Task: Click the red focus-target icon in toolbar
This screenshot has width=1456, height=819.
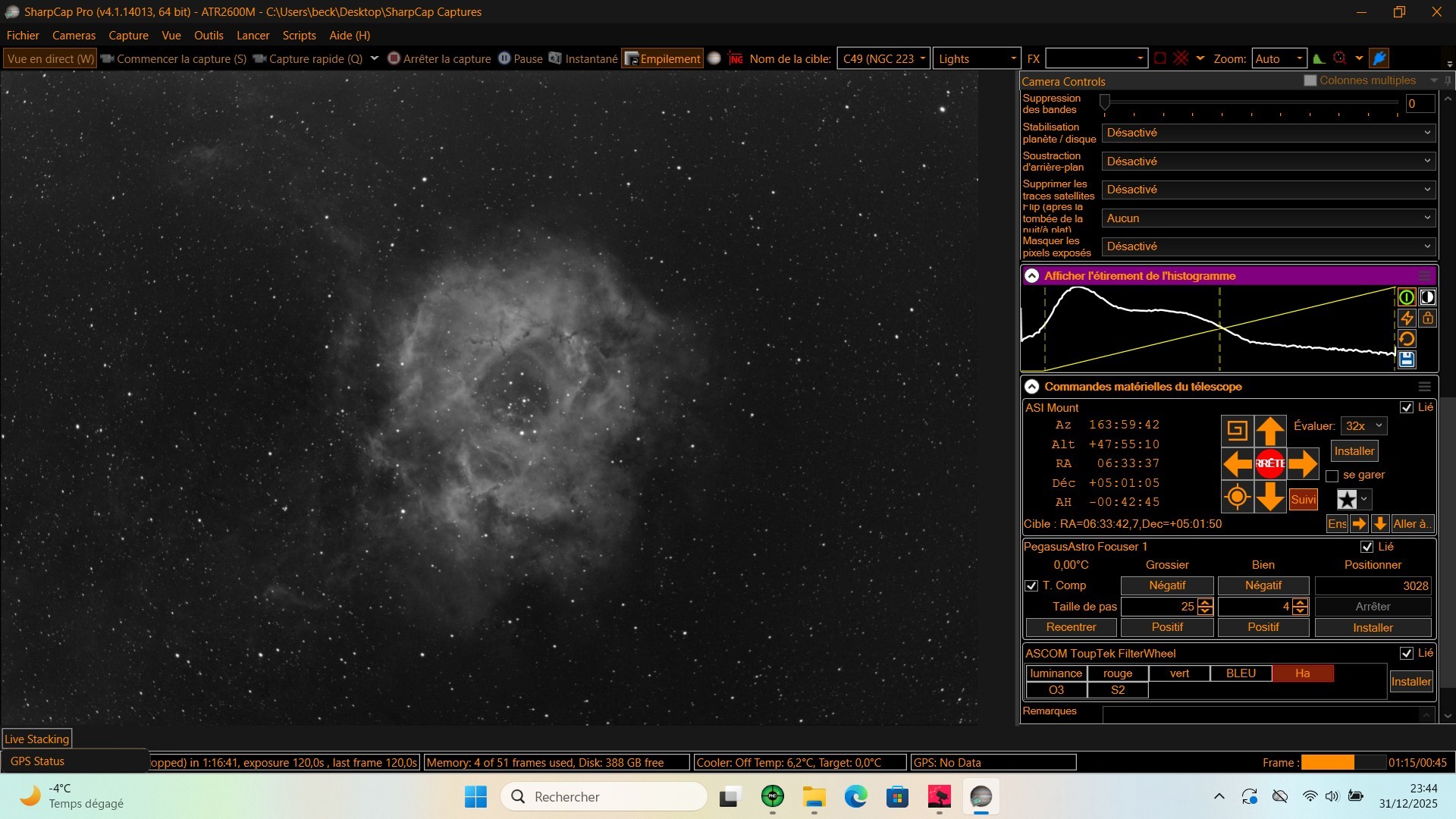Action: point(1340,58)
